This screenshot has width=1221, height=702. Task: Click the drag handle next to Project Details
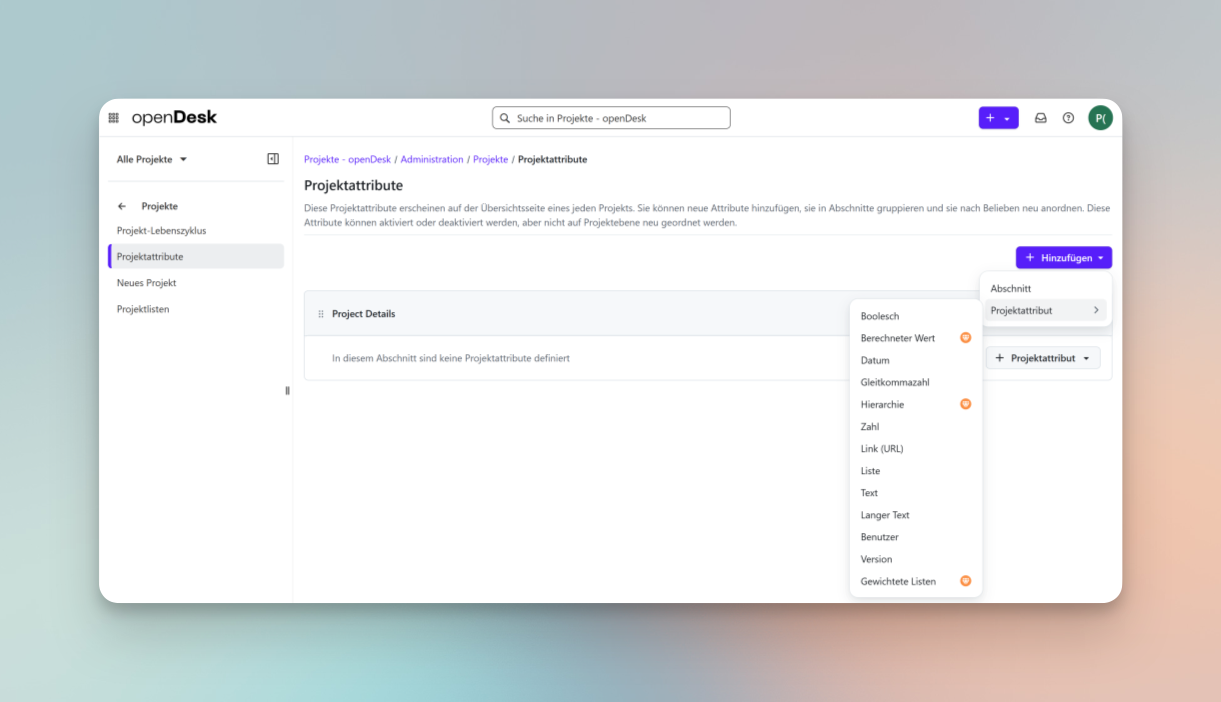click(x=321, y=313)
